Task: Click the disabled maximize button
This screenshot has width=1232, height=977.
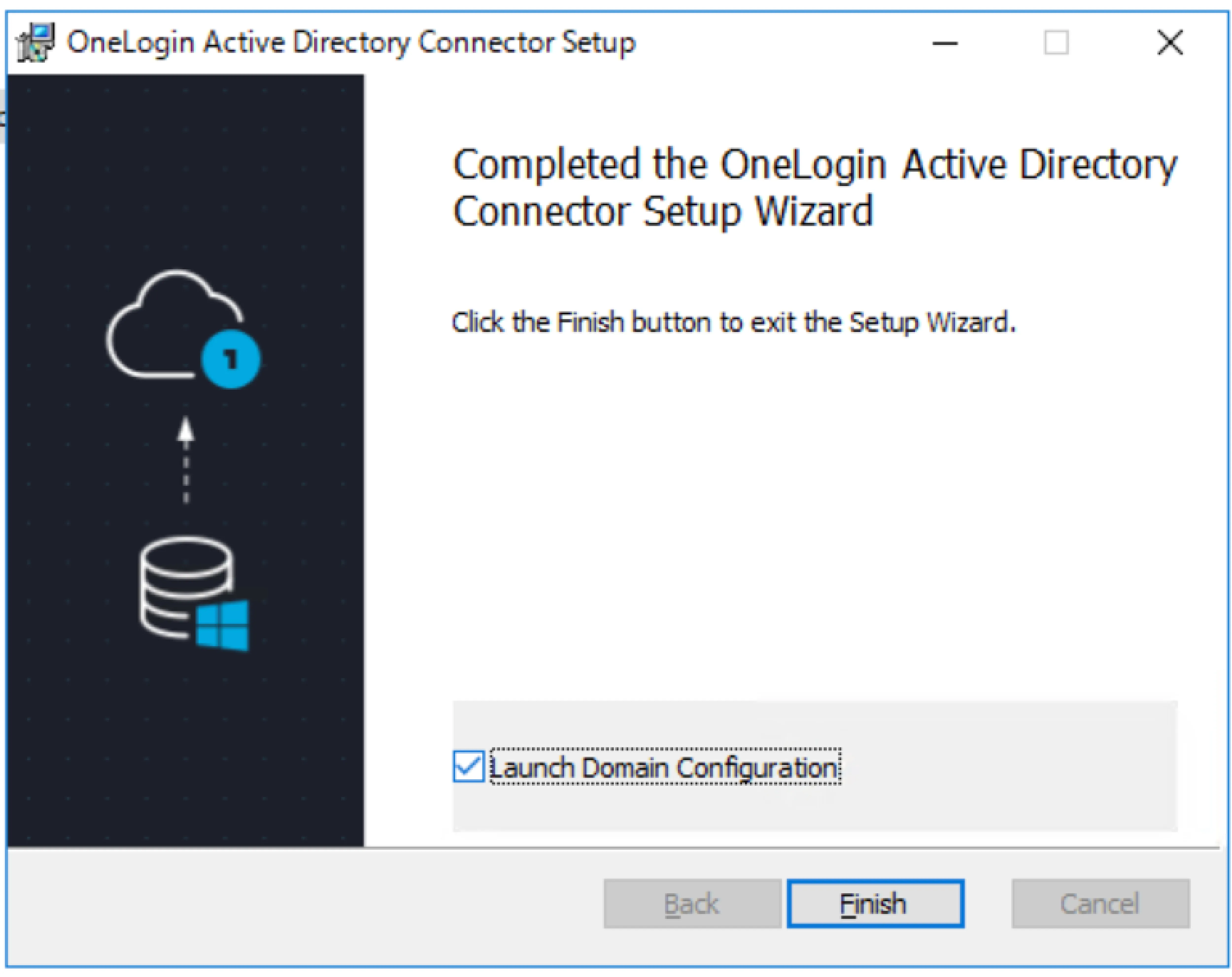Action: 1056,43
